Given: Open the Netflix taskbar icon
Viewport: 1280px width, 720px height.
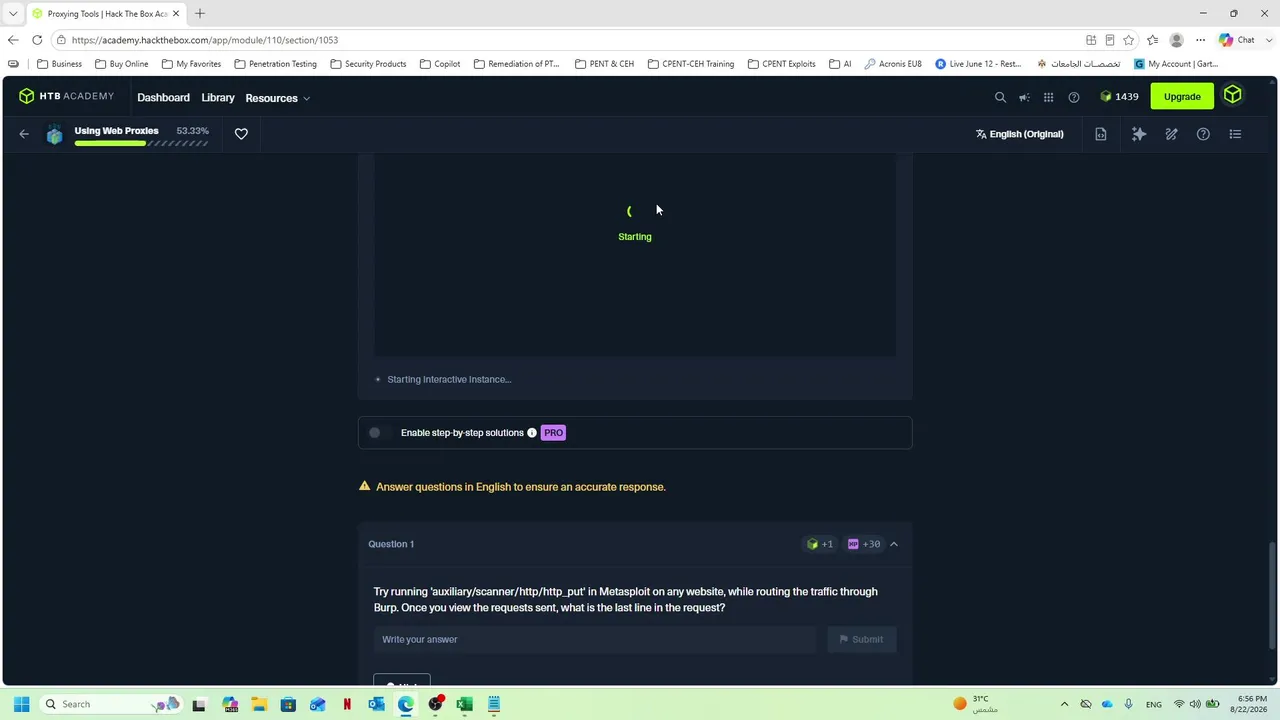Looking at the screenshot, I should tap(347, 704).
